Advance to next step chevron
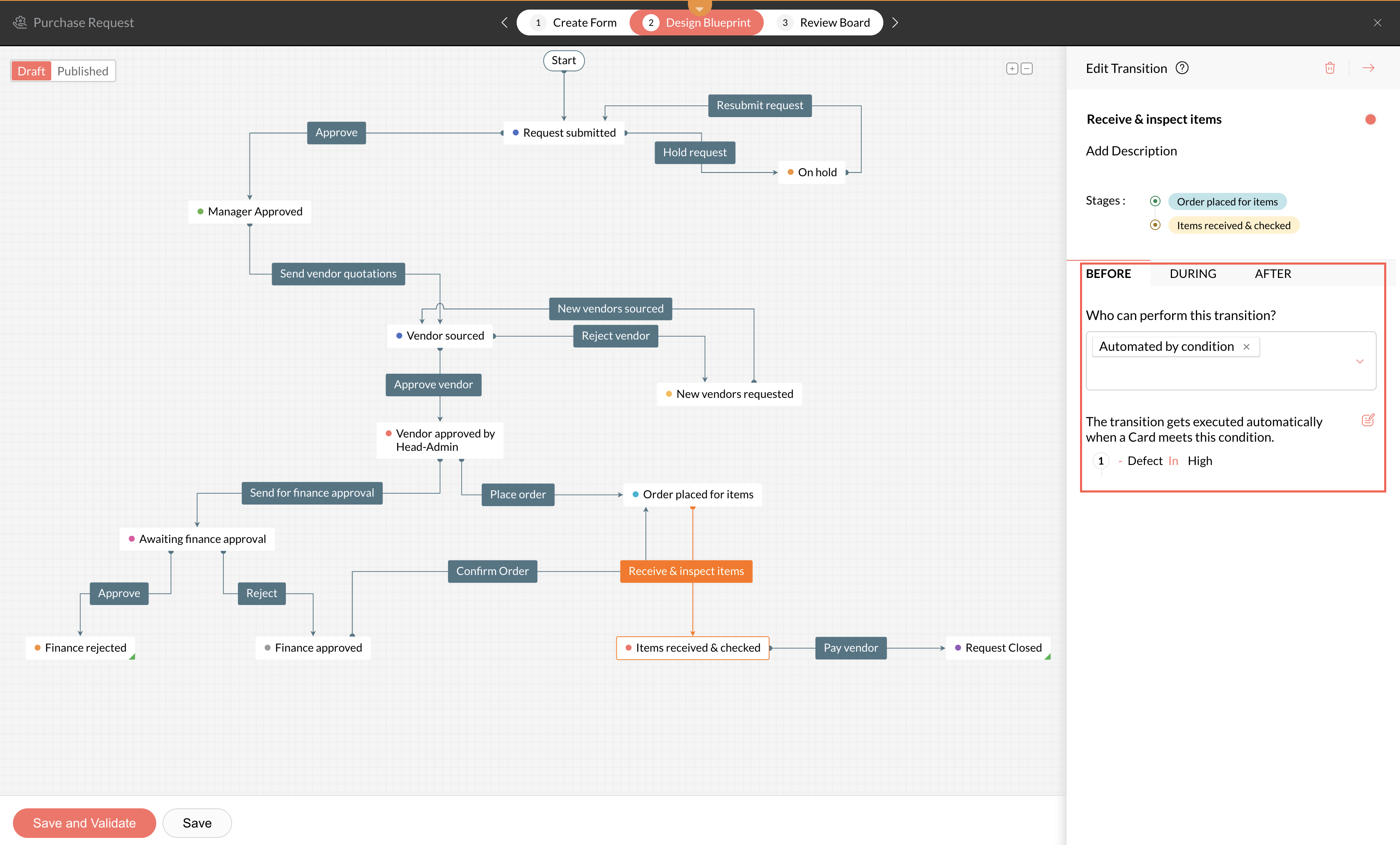The height and width of the screenshot is (845, 1400). coord(895,22)
